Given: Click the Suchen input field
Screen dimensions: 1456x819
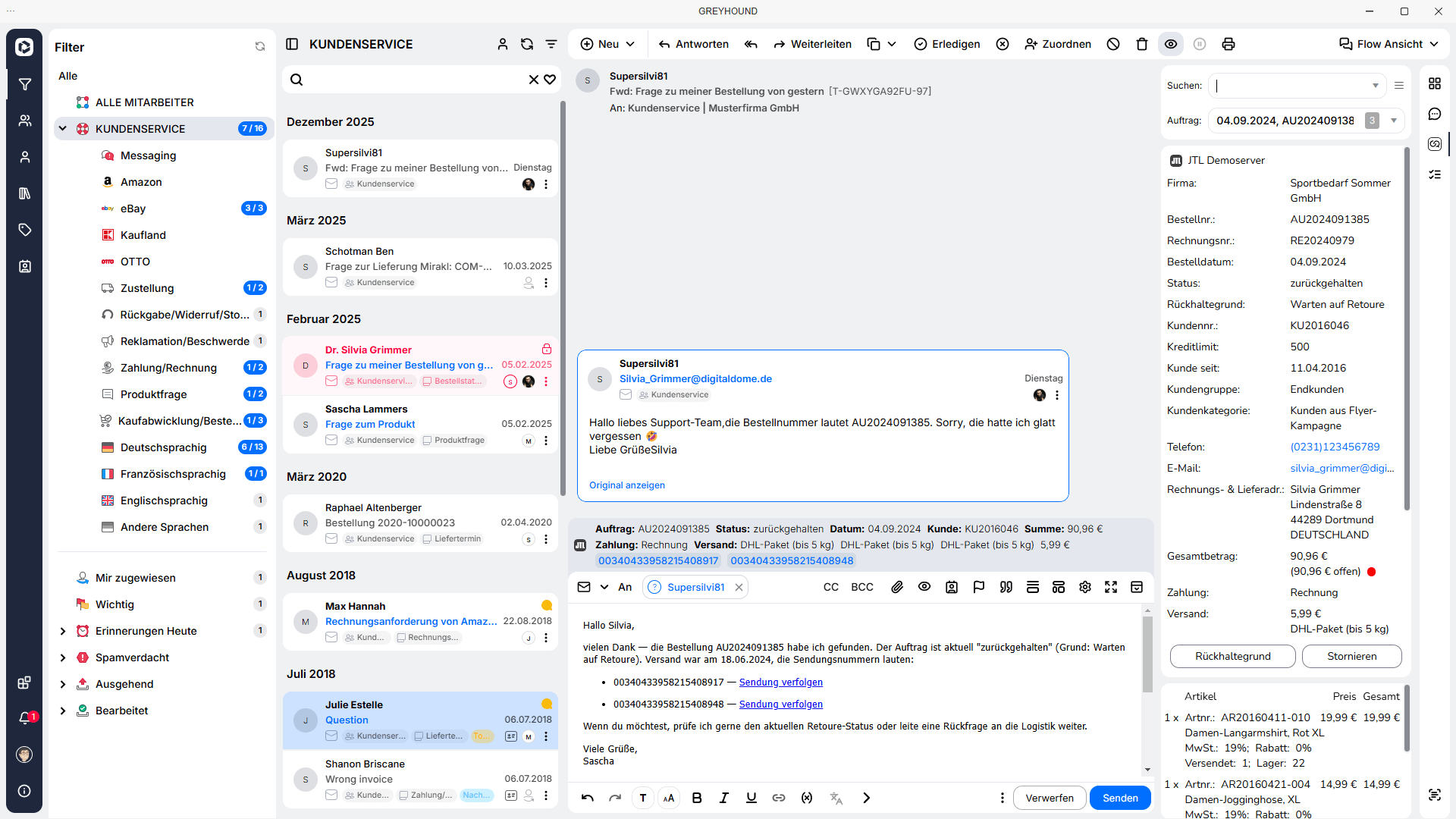Looking at the screenshot, I should point(1289,86).
